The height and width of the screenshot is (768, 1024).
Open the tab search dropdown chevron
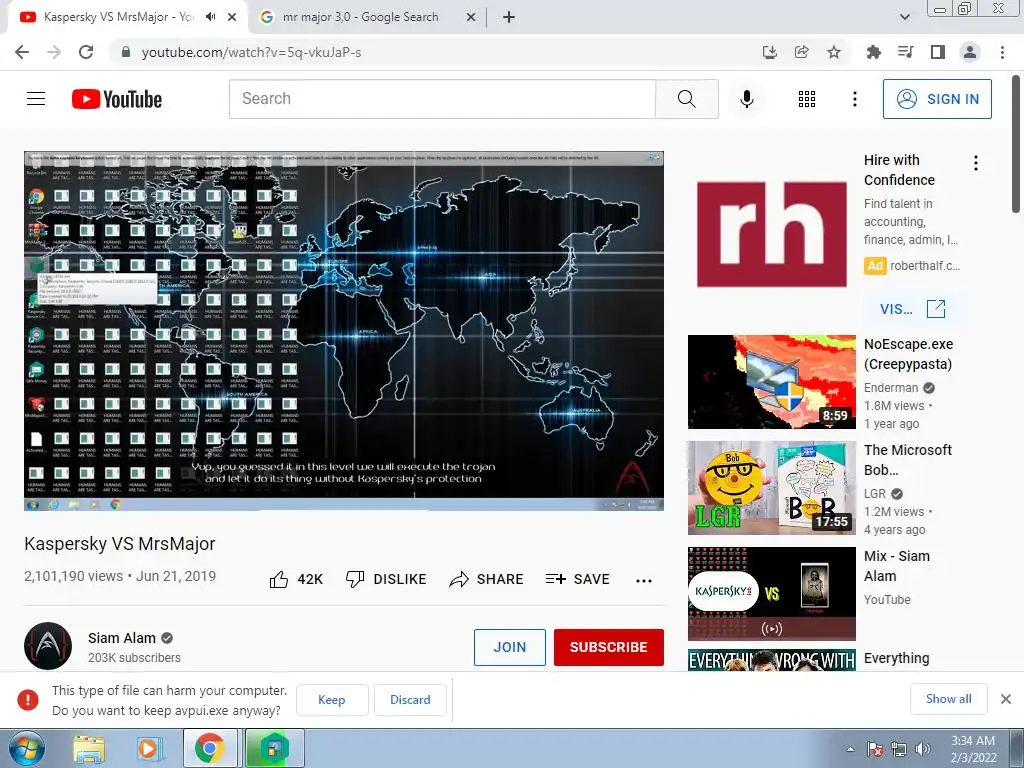(905, 17)
